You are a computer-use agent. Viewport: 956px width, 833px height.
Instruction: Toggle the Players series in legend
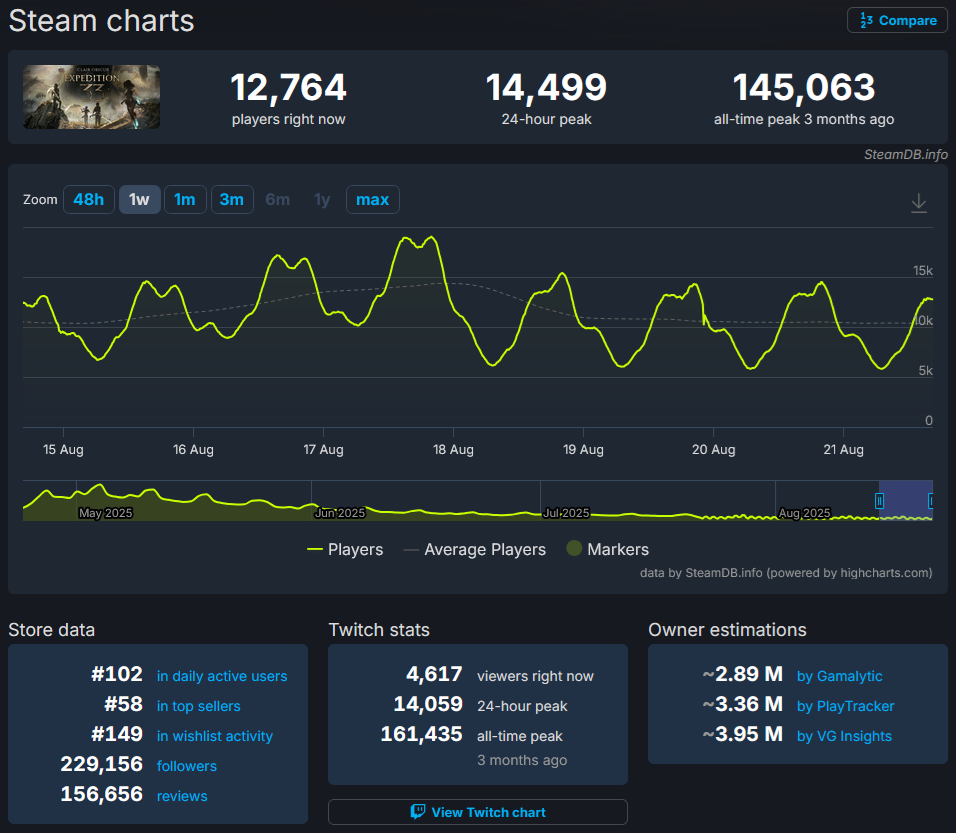[345, 549]
